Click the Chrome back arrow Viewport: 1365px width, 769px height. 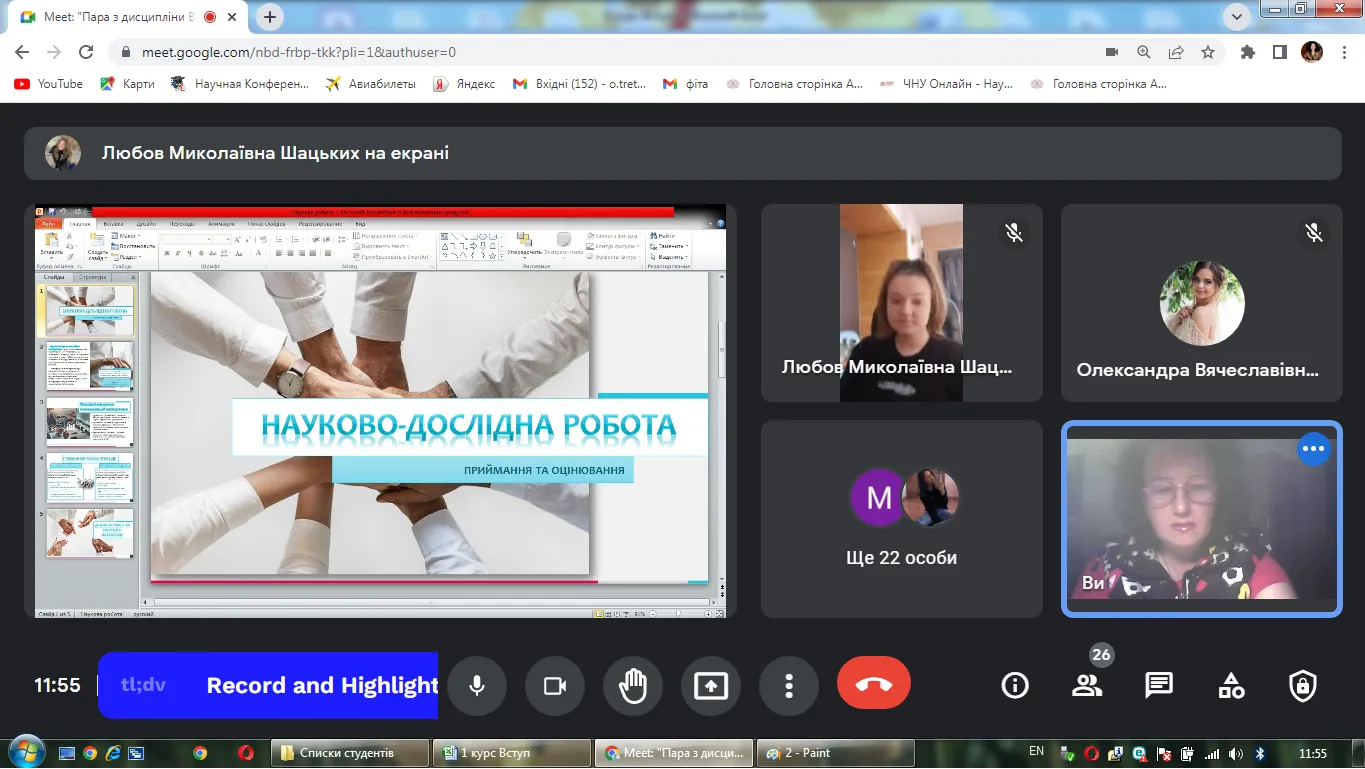click(22, 52)
